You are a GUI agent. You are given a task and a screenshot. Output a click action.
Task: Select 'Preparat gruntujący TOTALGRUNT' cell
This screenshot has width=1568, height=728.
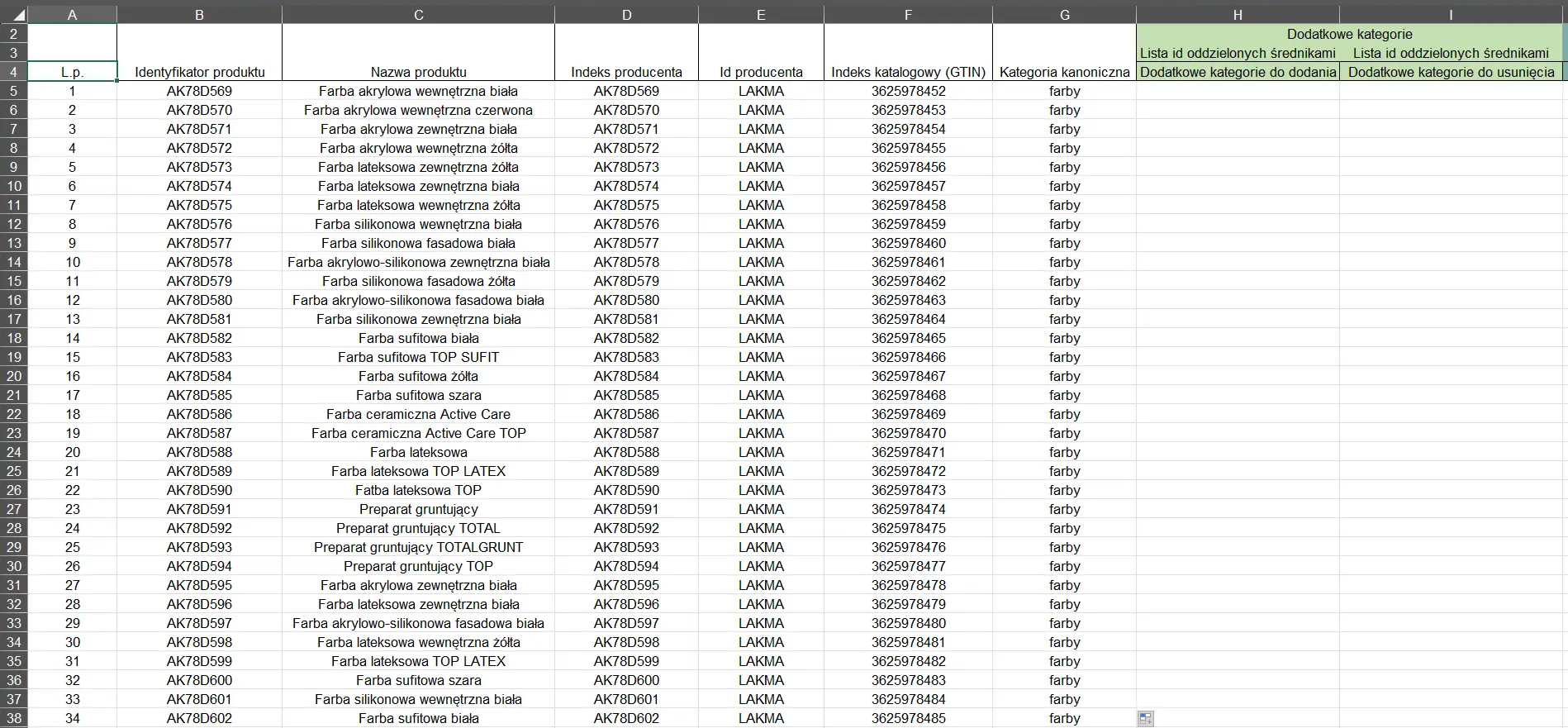tap(418, 547)
